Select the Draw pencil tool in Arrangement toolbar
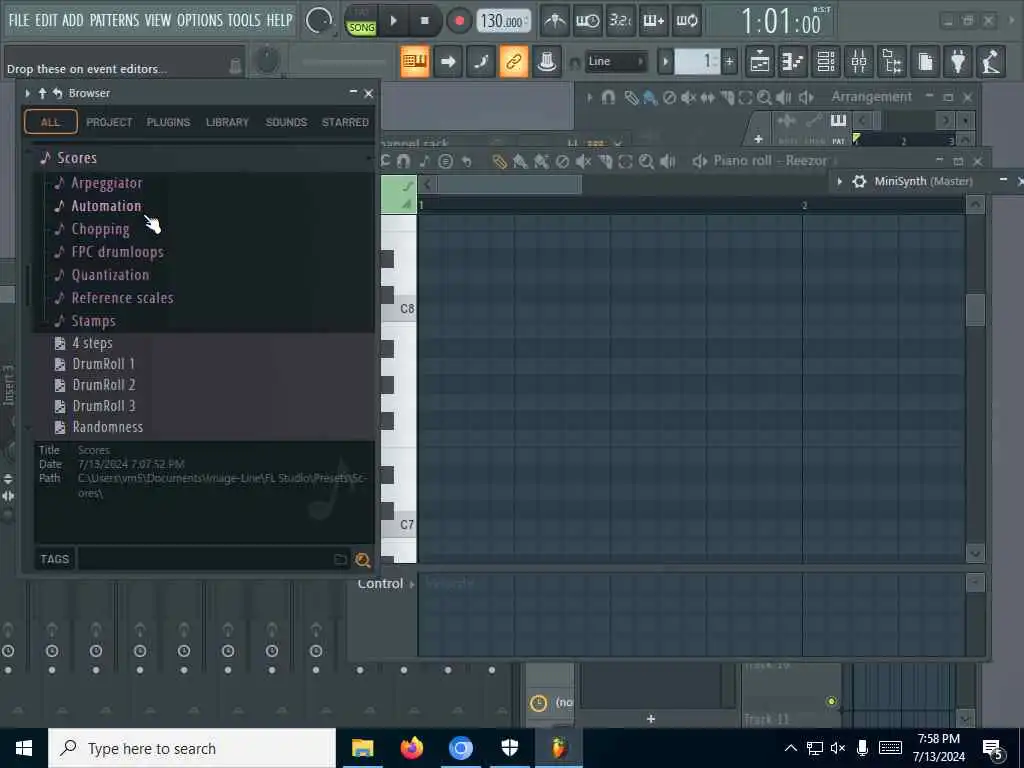The height and width of the screenshot is (768, 1024). 631,98
